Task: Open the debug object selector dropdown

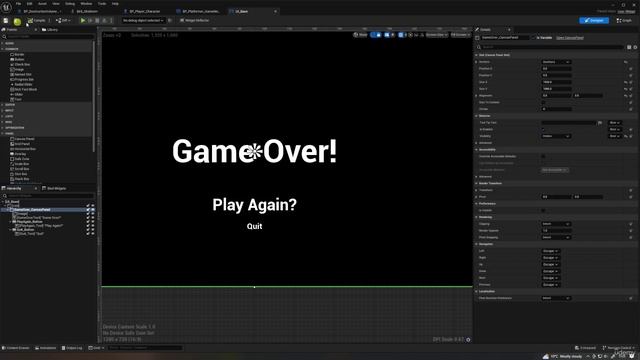Action: 143,20
